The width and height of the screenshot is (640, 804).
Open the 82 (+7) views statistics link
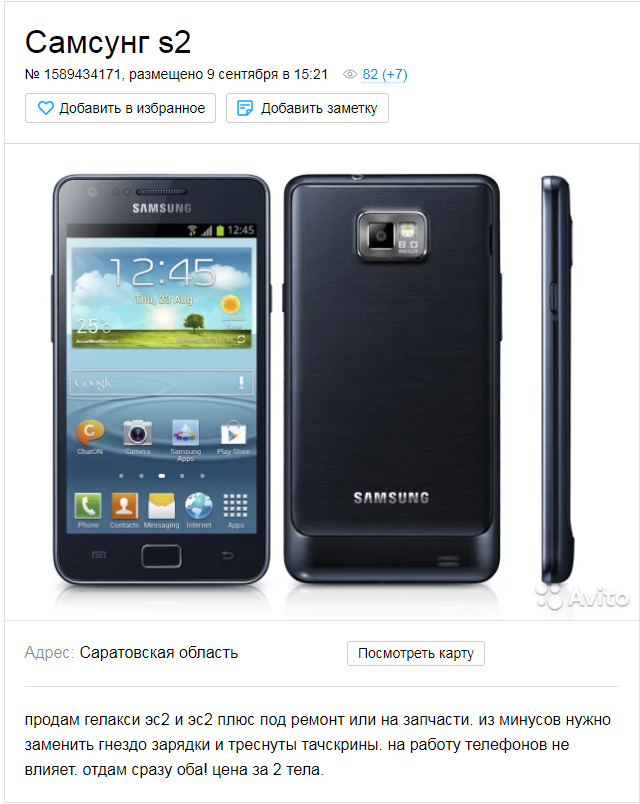tap(385, 75)
